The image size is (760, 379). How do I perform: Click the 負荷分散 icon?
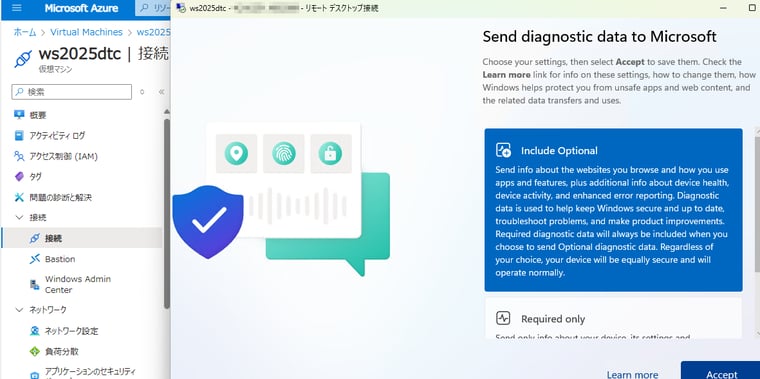tap(34, 351)
